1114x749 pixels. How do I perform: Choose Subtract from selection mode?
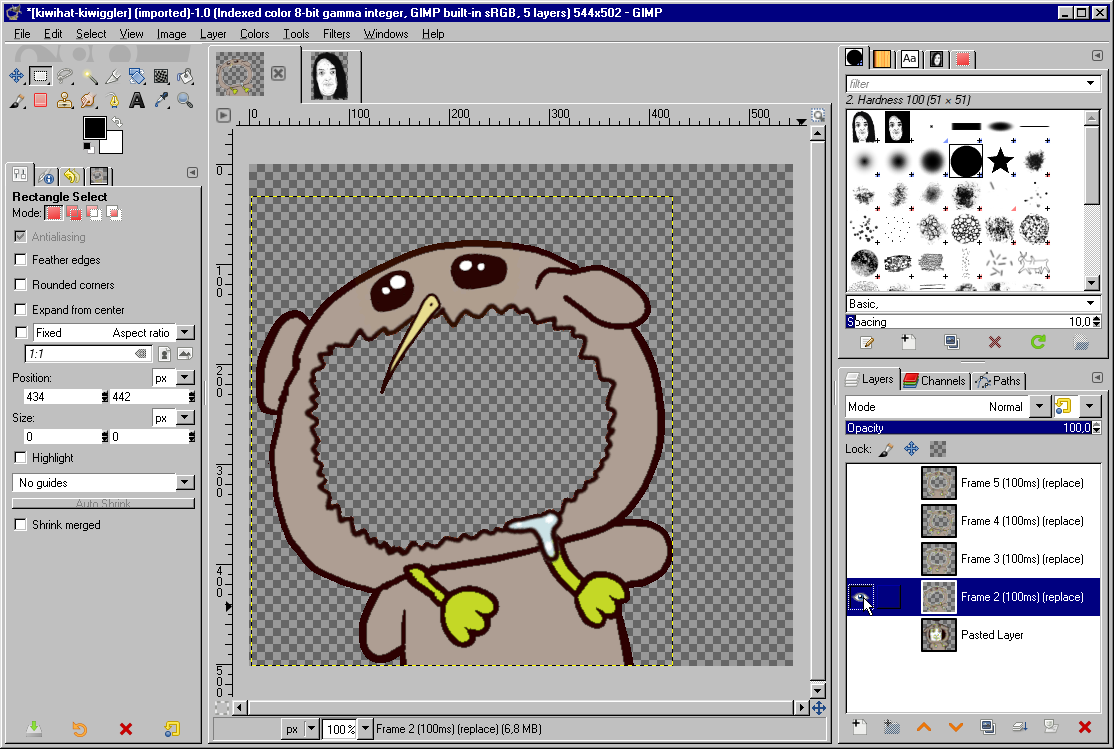point(93,212)
